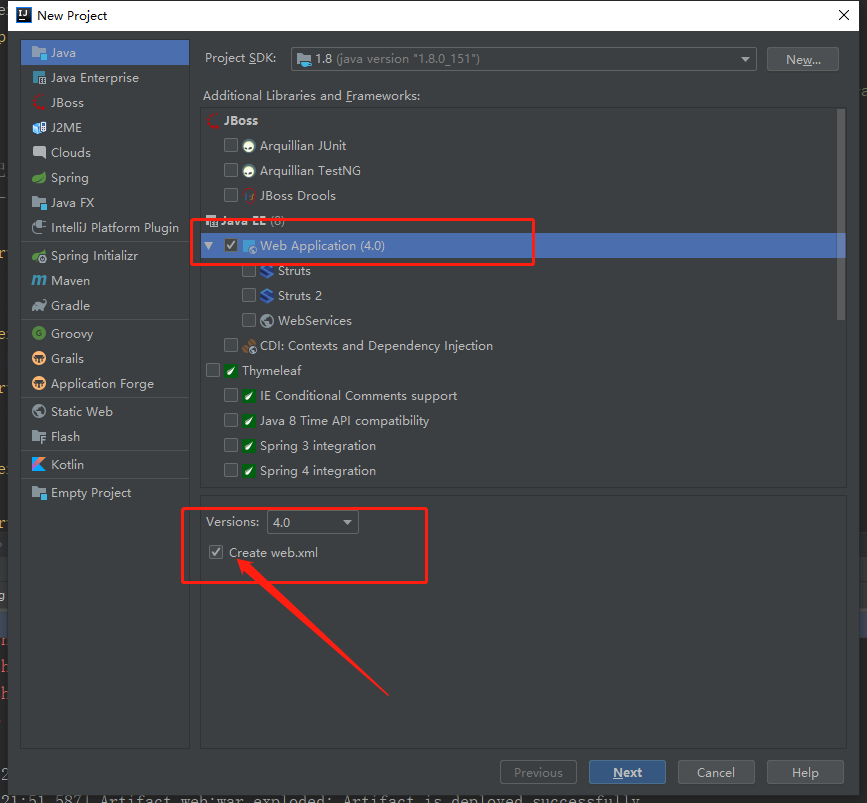Pick the JBoss icon in sidebar

click(39, 103)
